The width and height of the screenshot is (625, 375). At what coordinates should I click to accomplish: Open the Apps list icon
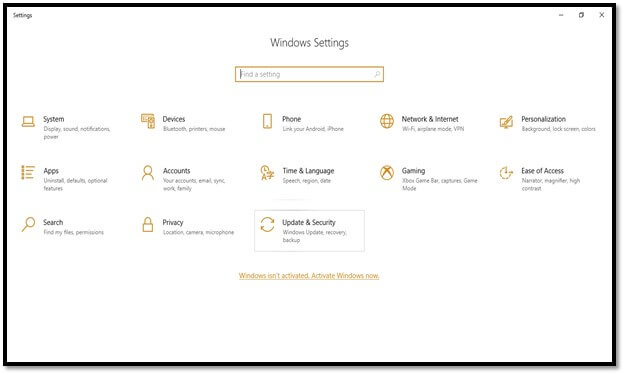click(28, 173)
